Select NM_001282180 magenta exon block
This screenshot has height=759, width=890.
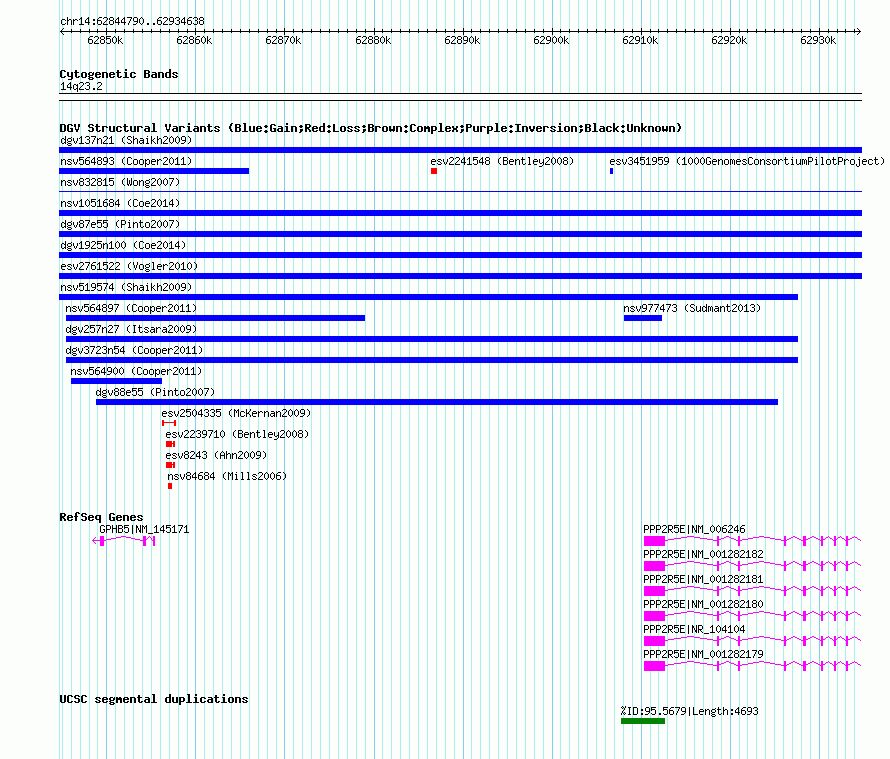tap(654, 616)
